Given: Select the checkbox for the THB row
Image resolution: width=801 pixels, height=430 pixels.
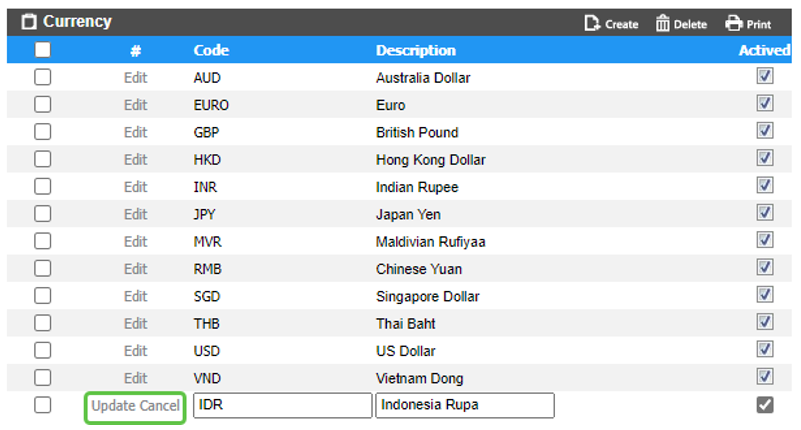Looking at the screenshot, I should pos(42,324).
